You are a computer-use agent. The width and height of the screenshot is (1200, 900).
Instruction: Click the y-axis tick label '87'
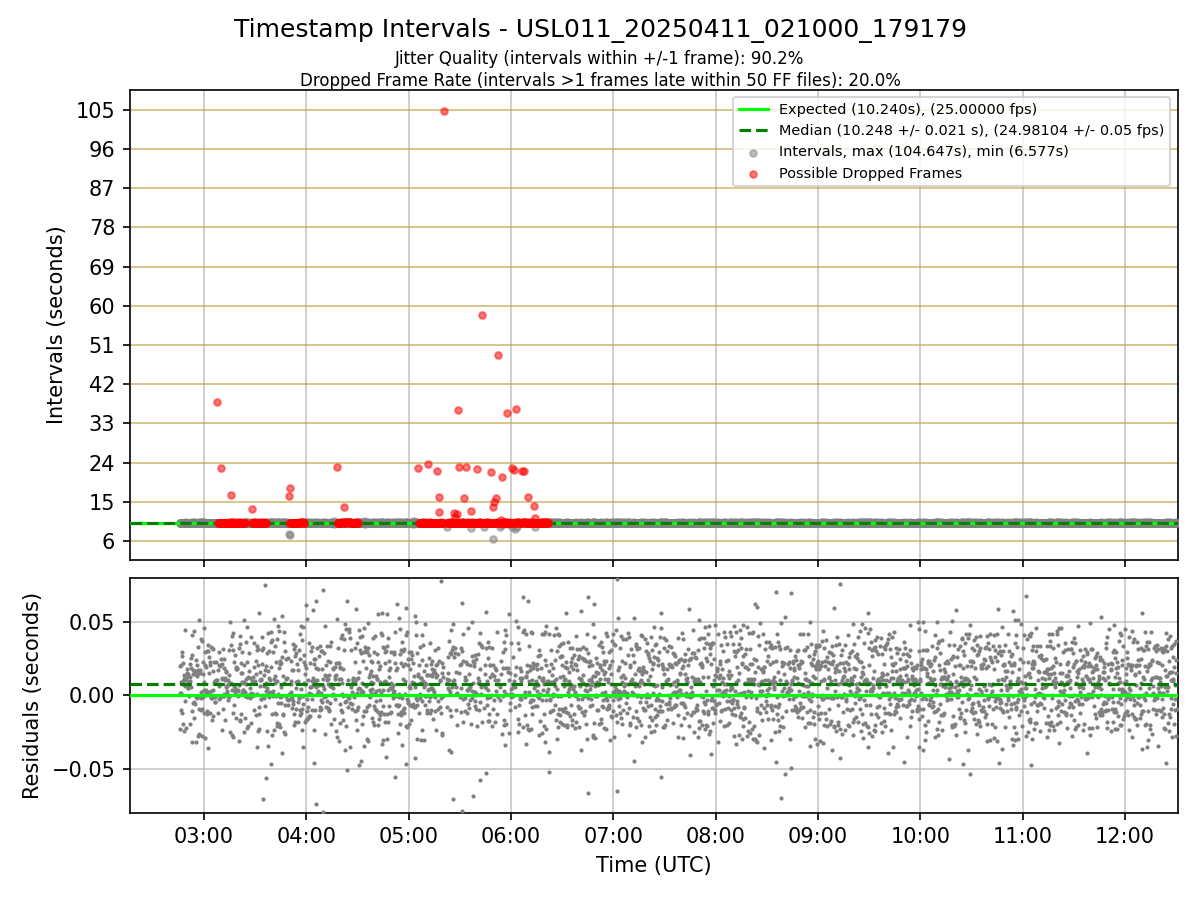click(103, 188)
